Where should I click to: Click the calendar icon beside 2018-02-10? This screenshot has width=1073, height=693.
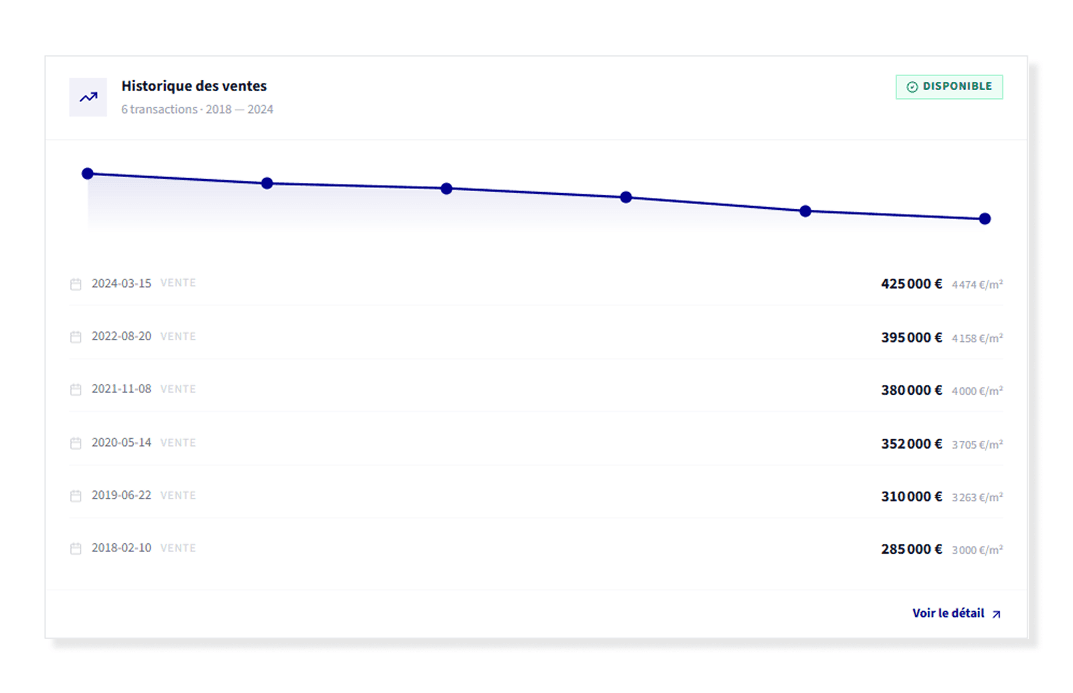coord(76,549)
